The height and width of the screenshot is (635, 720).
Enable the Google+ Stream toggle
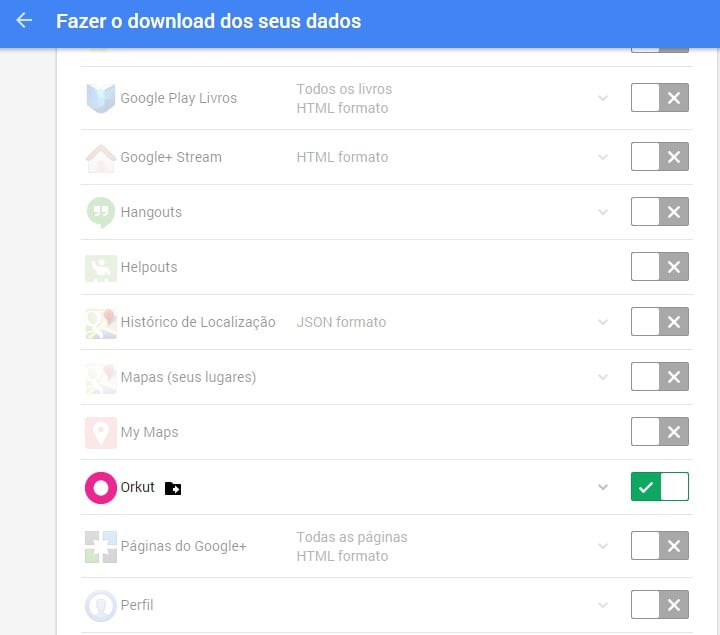tap(659, 157)
